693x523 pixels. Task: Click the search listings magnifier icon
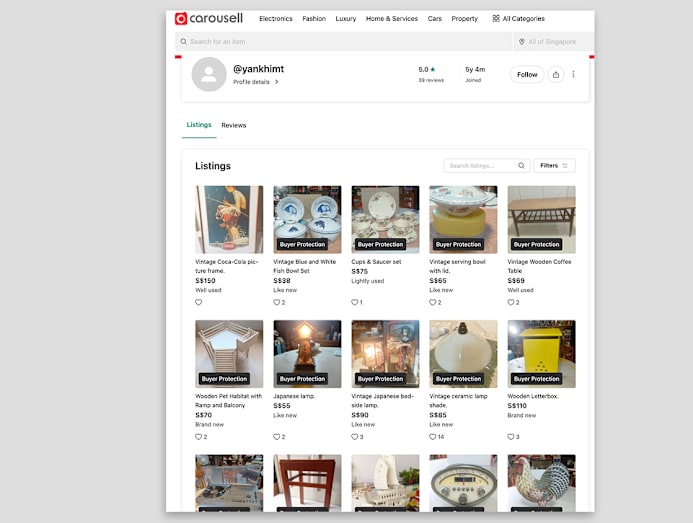click(521, 166)
